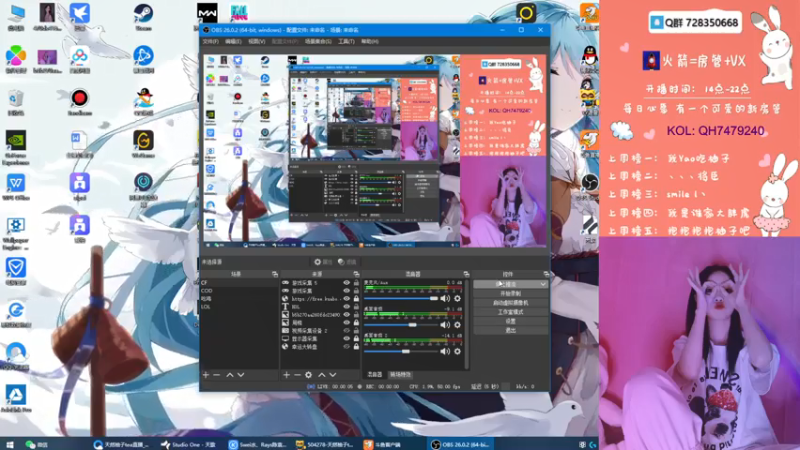Image resolution: width=800 pixels, height=450 pixels.
Task: Unlock the 幸运大转盘 source
Action: (x=356, y=347)
